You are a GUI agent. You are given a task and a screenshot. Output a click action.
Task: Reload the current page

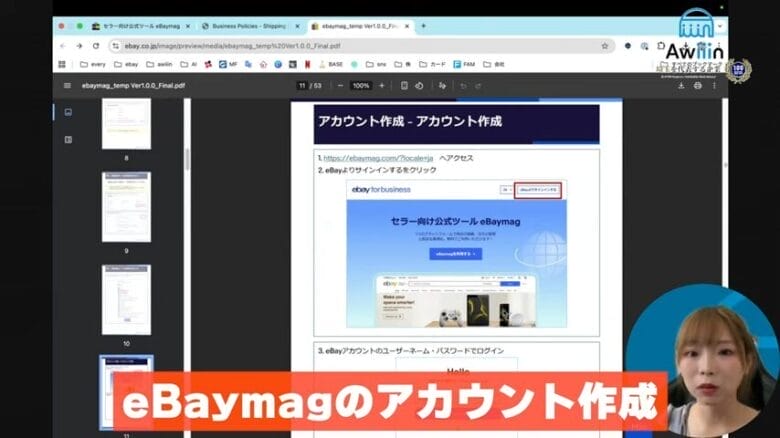point(96,46)
